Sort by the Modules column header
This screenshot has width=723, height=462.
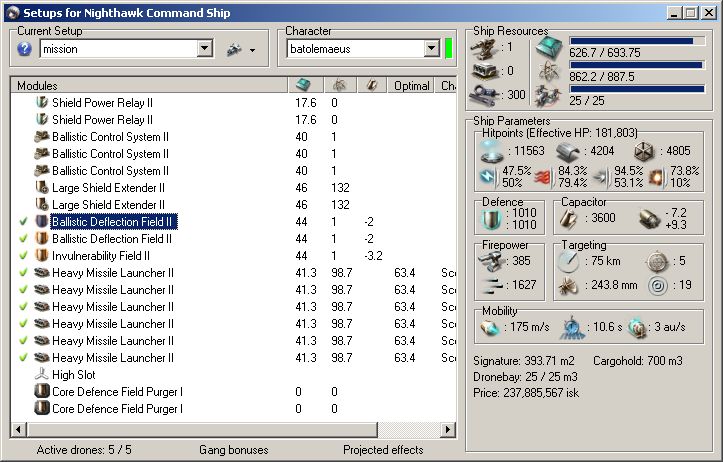(149, 85)
